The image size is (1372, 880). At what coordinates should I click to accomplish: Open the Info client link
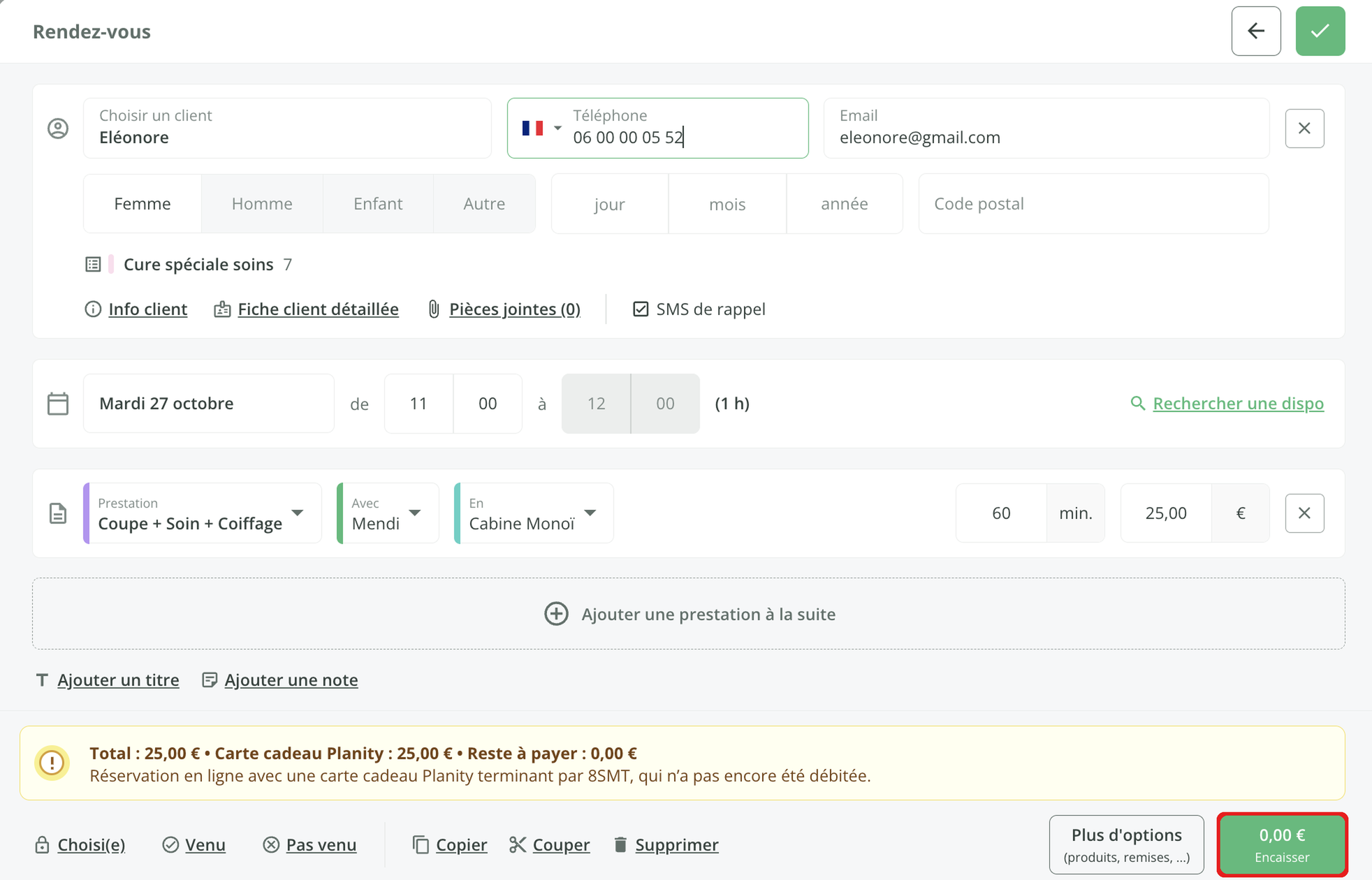pos(147,309)
